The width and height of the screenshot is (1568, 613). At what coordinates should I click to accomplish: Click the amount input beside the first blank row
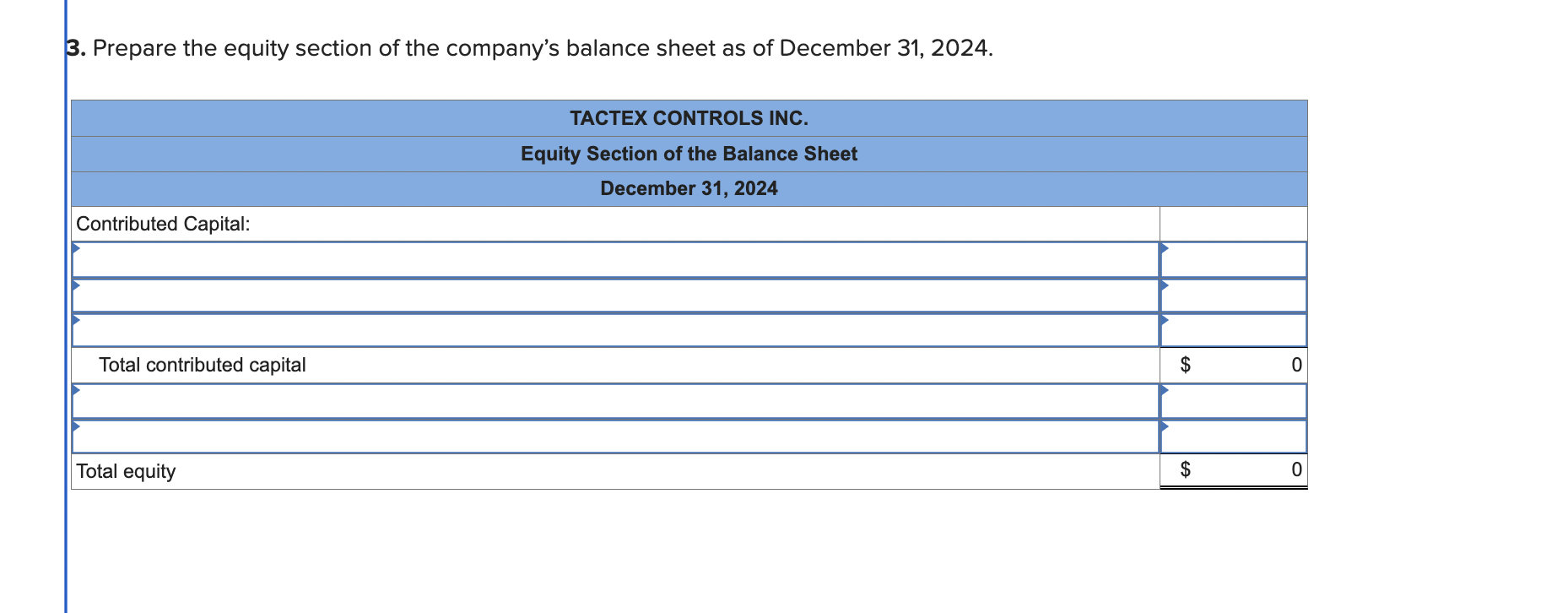pyautogui.click(x=1234, y=259)
